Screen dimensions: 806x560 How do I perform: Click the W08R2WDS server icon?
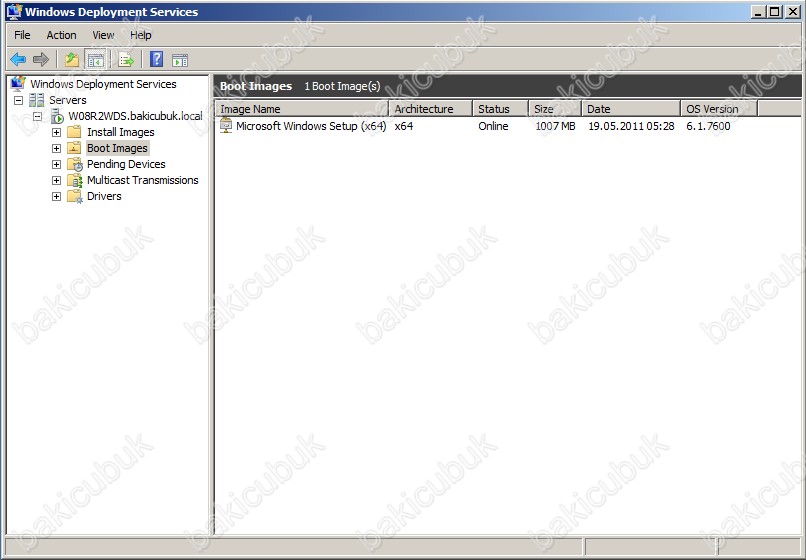(57, 116)
